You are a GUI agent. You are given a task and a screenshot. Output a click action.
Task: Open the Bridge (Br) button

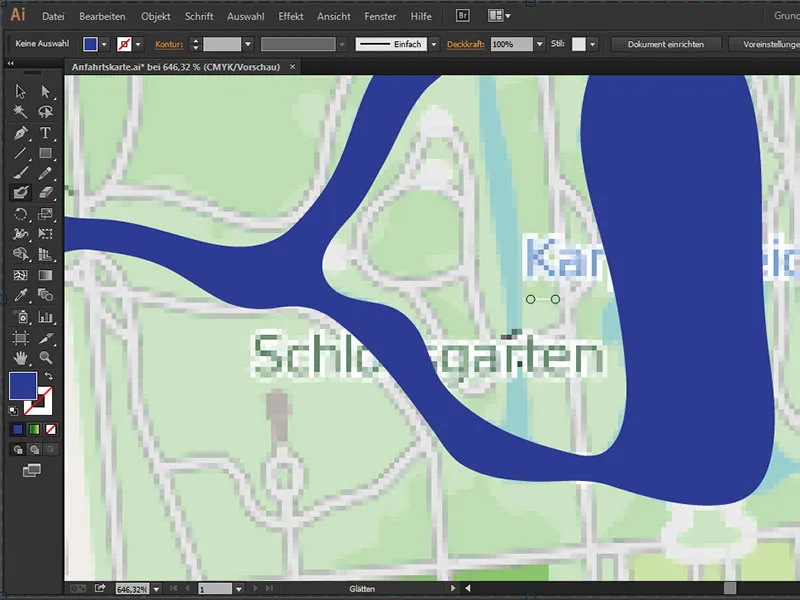point(463,16)
